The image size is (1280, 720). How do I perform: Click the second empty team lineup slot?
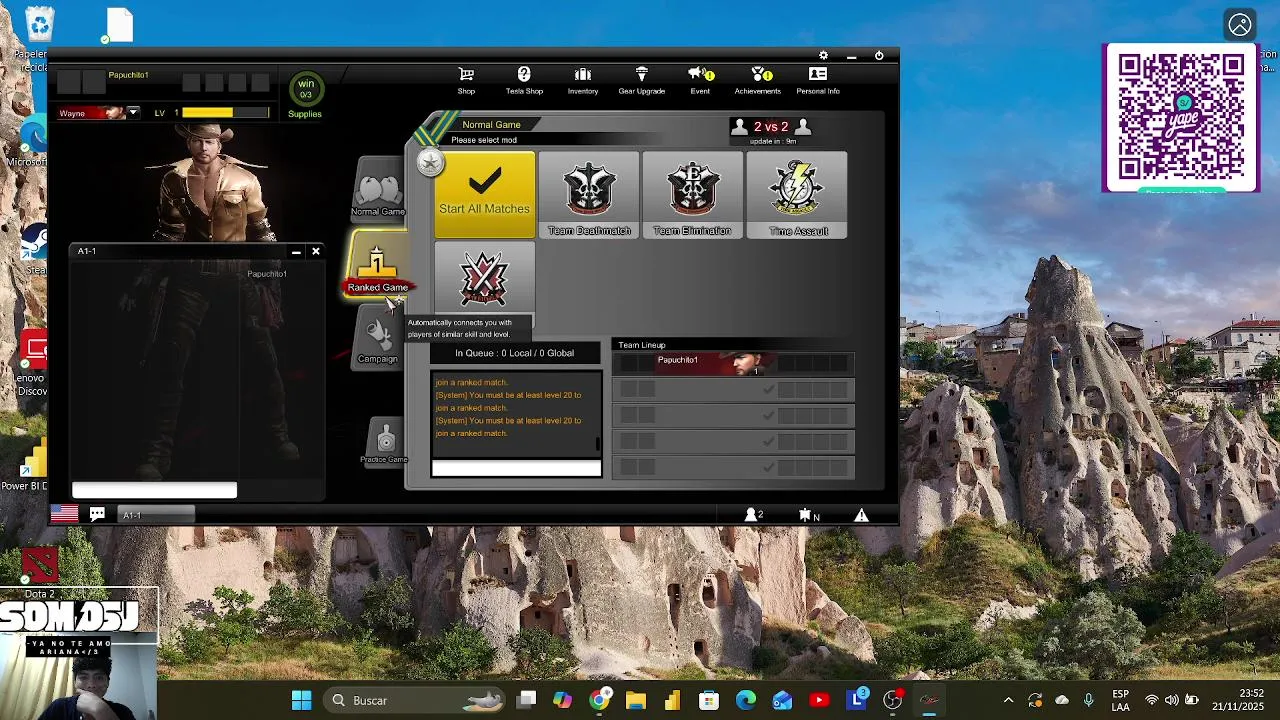point(733,415)
